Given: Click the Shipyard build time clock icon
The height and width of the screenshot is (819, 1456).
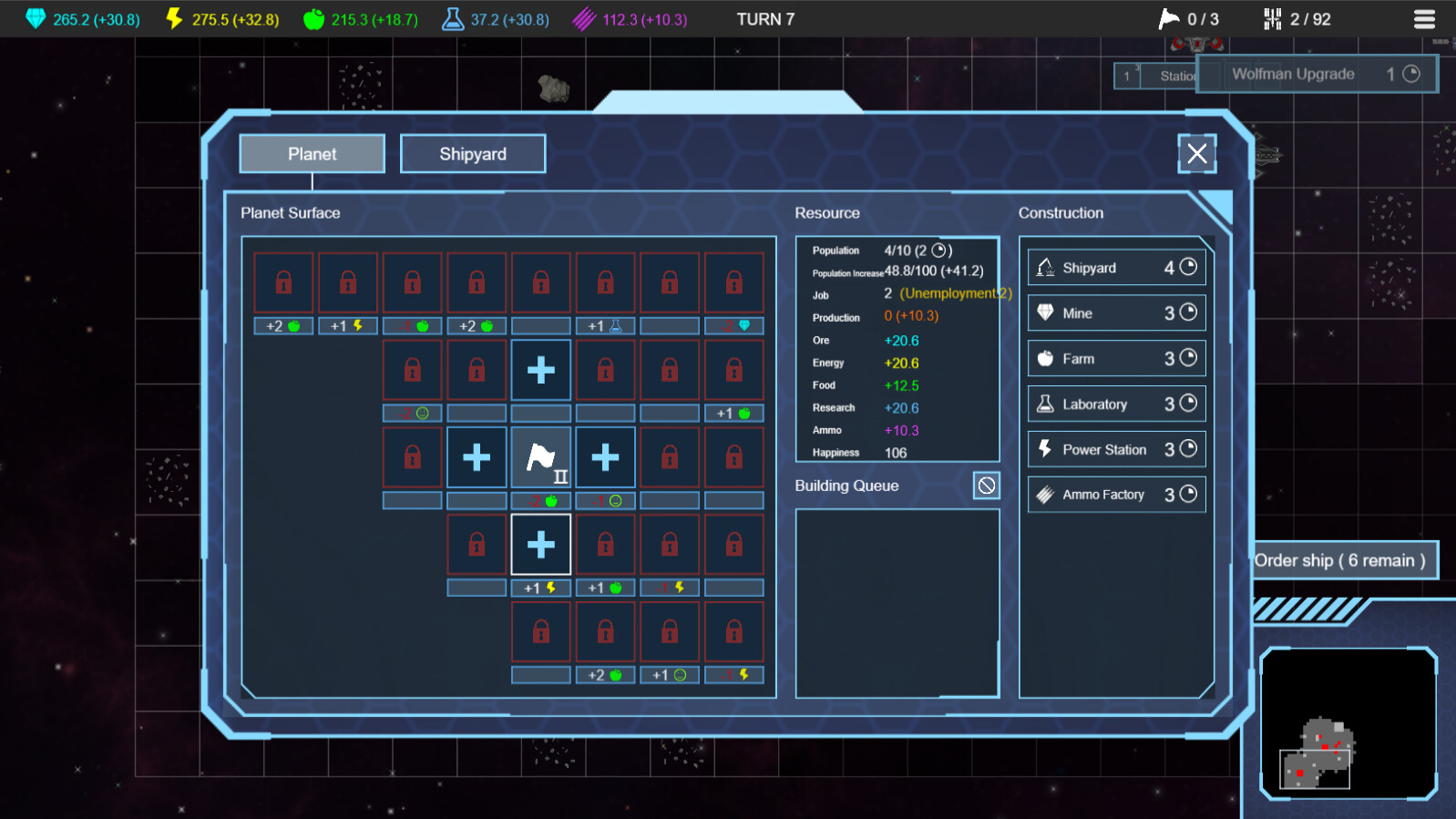Looking at the screenshot, I should (1188, 267).
